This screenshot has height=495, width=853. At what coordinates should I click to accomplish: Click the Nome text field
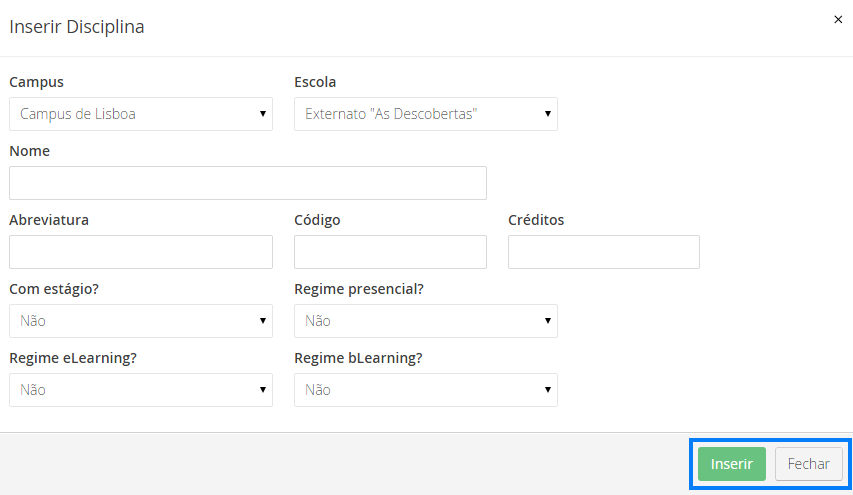[x=248, y=183]
